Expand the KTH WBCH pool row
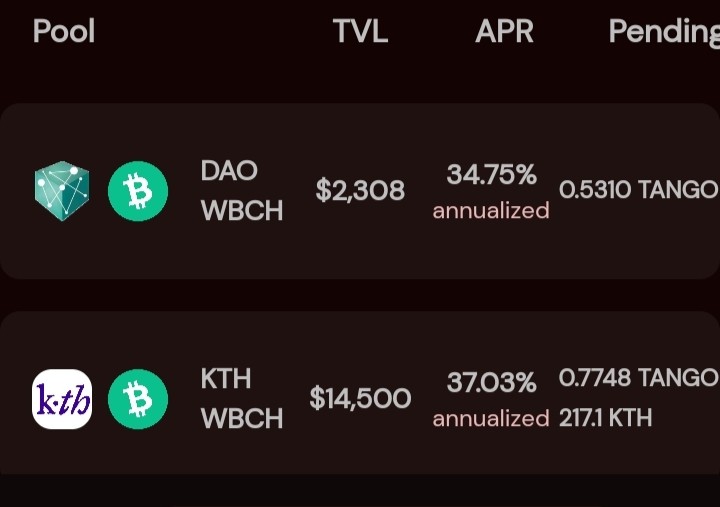 [360, 393]
